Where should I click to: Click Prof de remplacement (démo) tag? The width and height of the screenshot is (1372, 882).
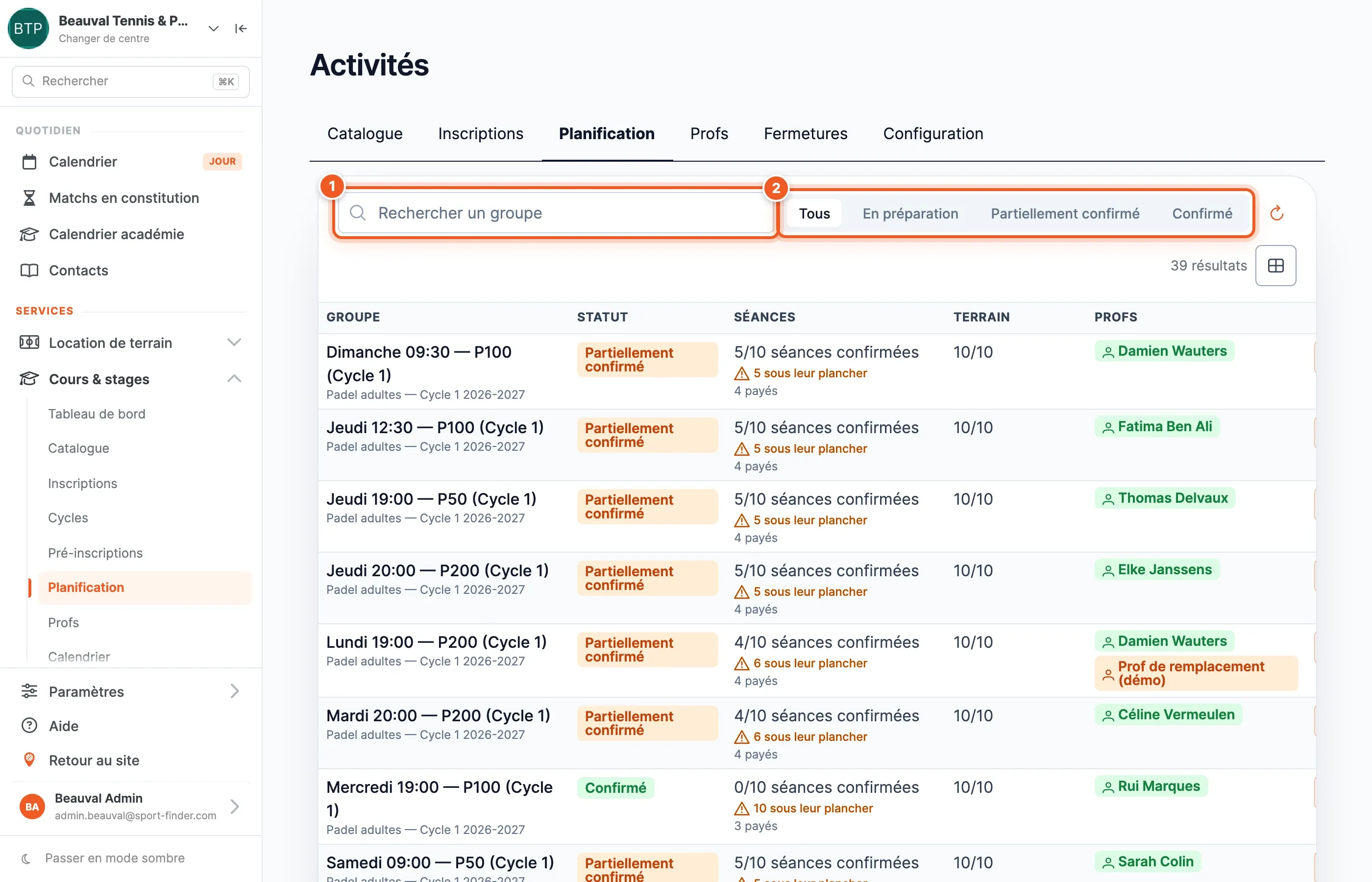pyautogui.click(x=1196, y=673)
